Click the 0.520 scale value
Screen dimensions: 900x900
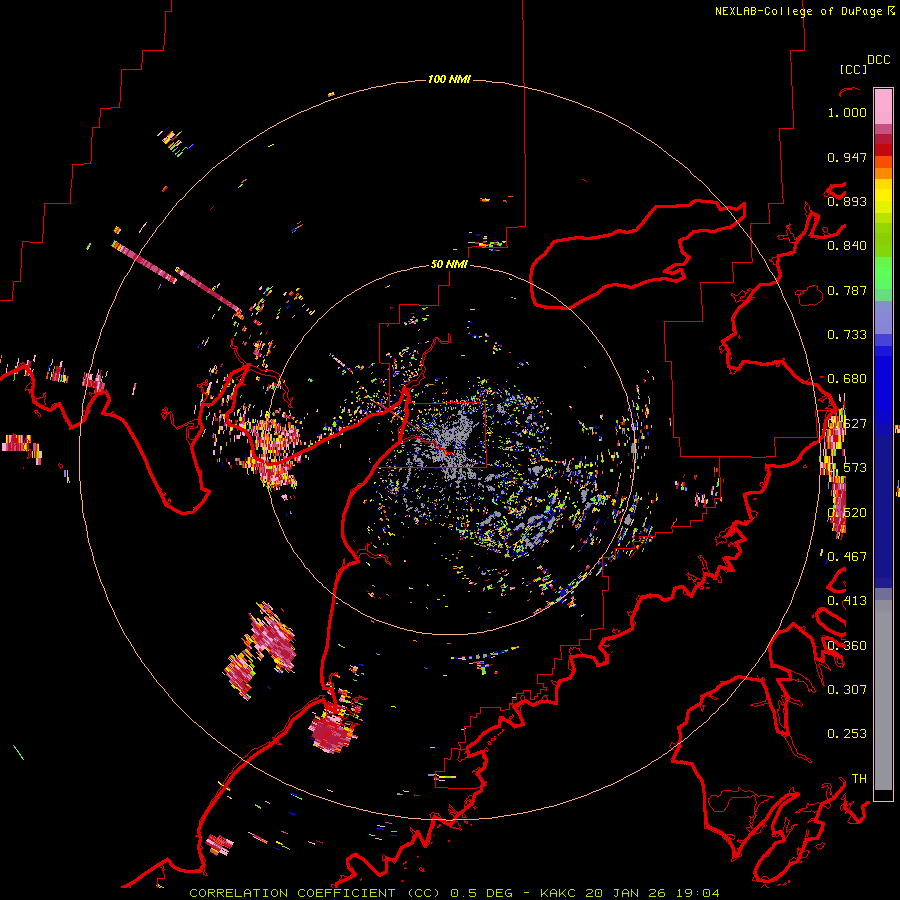point(847,513)
